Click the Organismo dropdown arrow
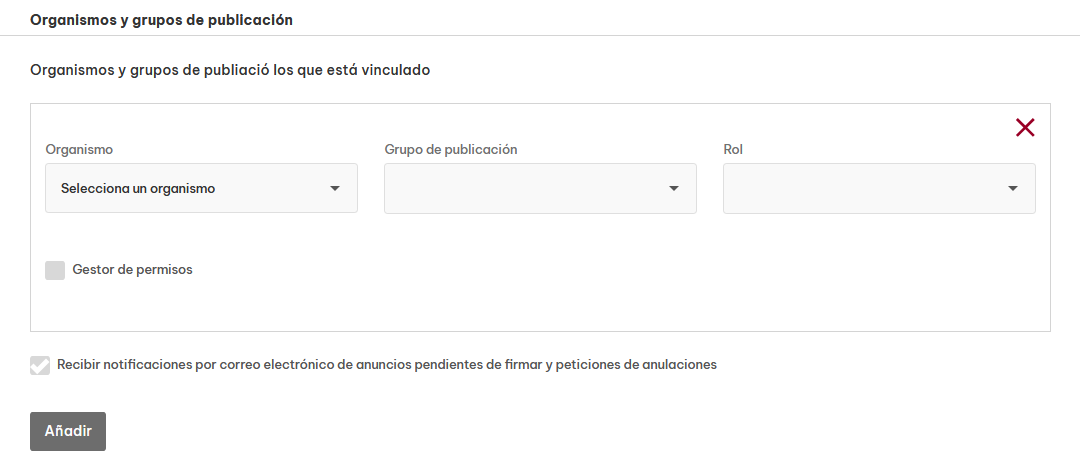1080x465 pixels. 335,189
